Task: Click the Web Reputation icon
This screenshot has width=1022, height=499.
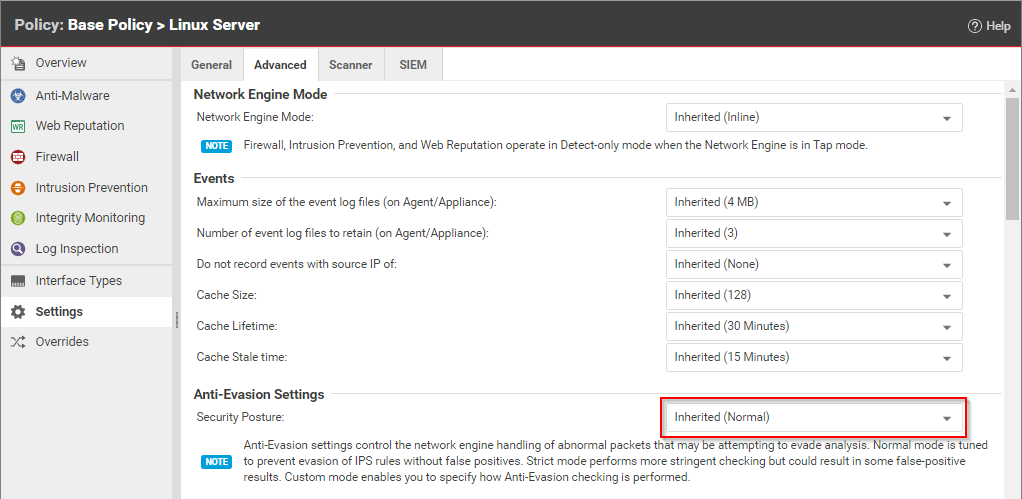Action: click(17, 127)
